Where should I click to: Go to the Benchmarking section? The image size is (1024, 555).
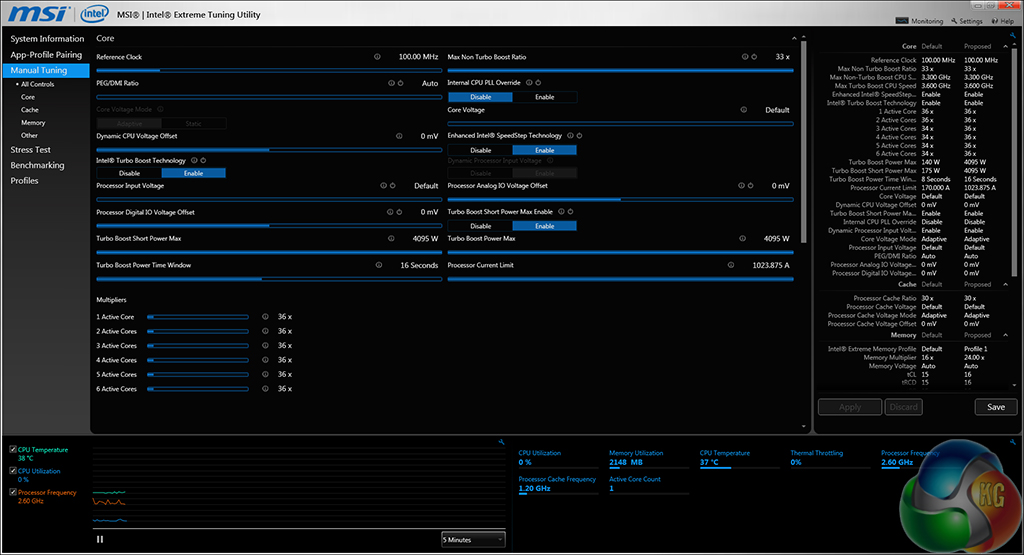37,165
